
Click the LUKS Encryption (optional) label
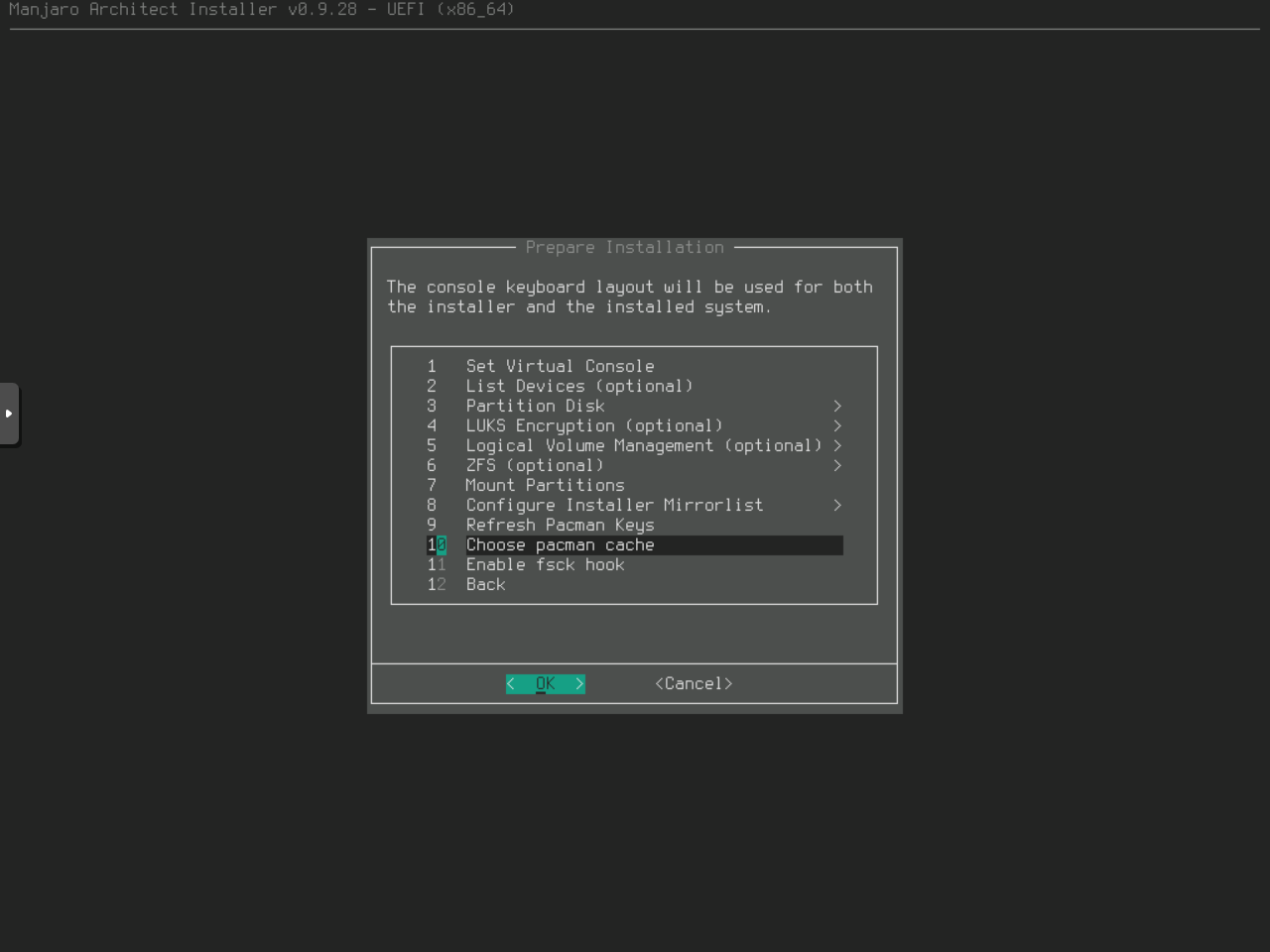[x=594, y=425]
